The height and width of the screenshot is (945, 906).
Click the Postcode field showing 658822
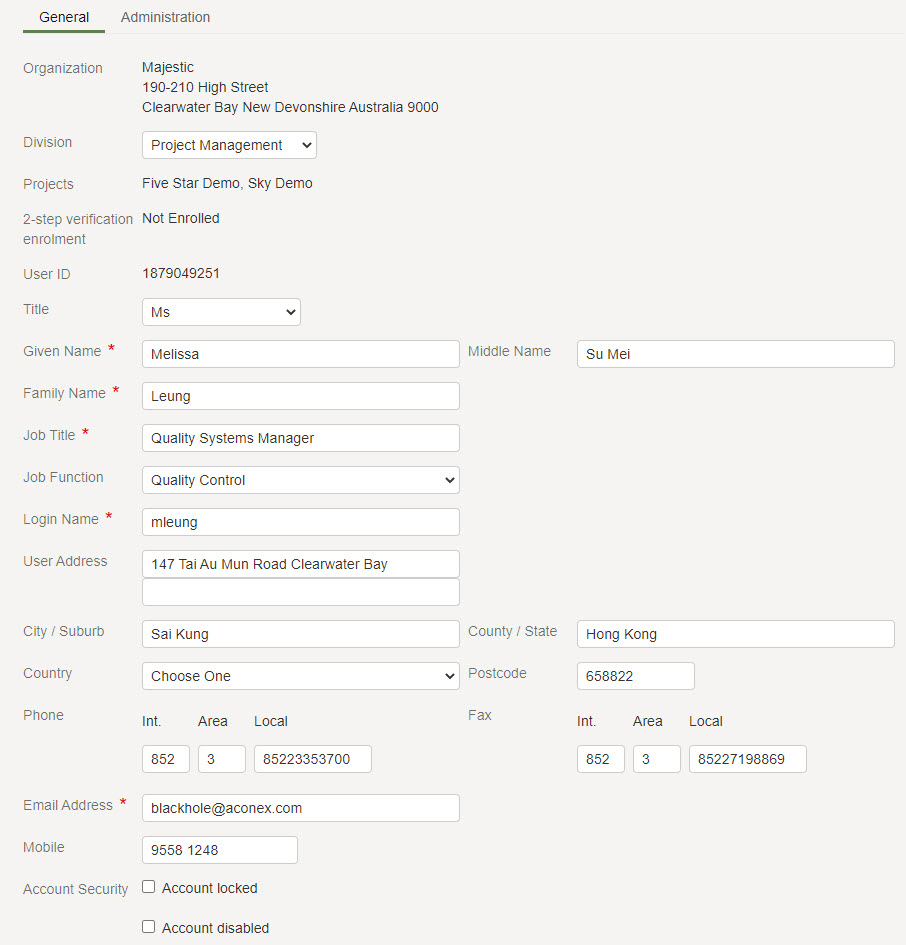click(635, 676)
